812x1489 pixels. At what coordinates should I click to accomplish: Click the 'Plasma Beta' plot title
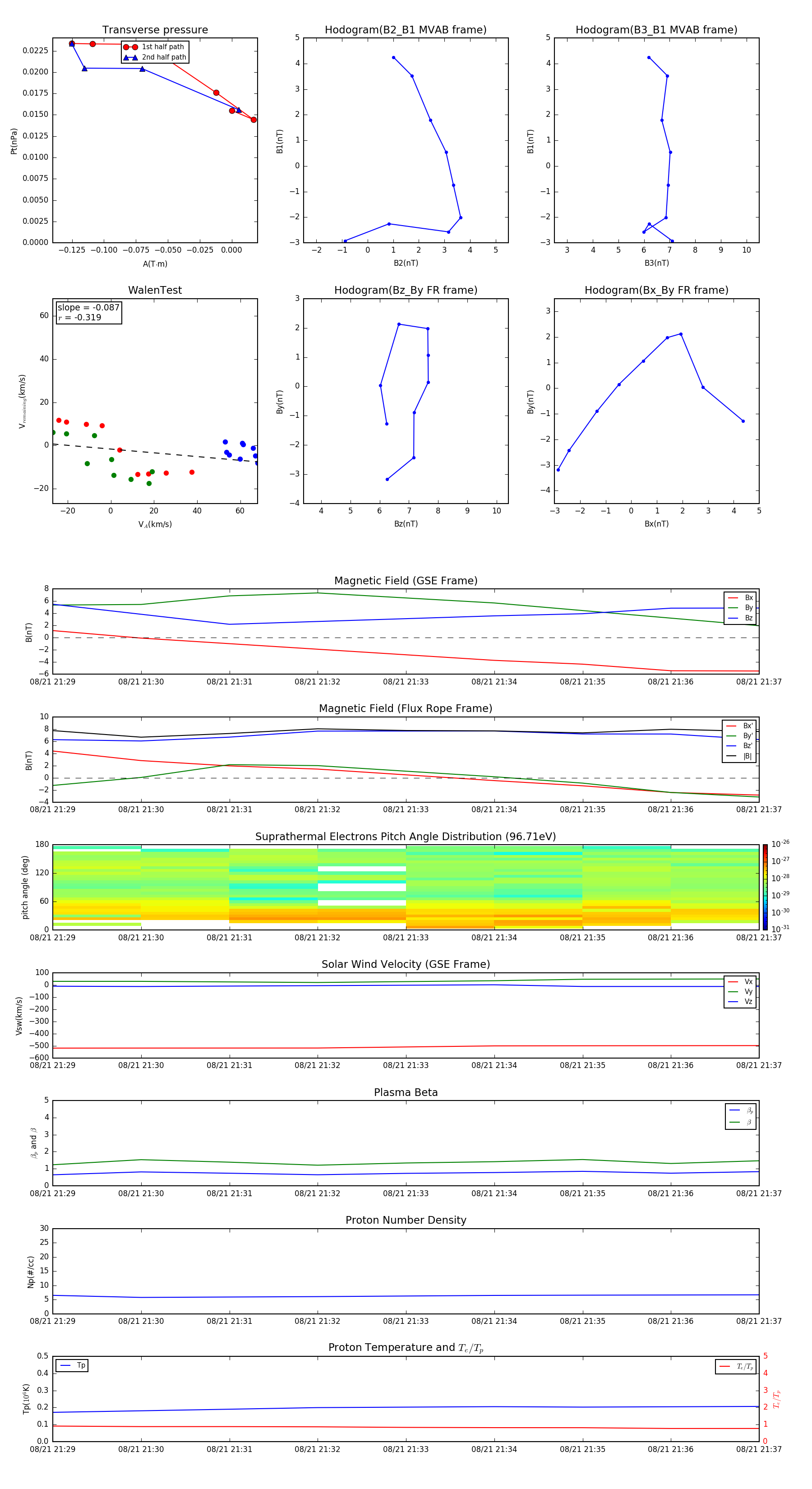click(x=406, y=1092)
